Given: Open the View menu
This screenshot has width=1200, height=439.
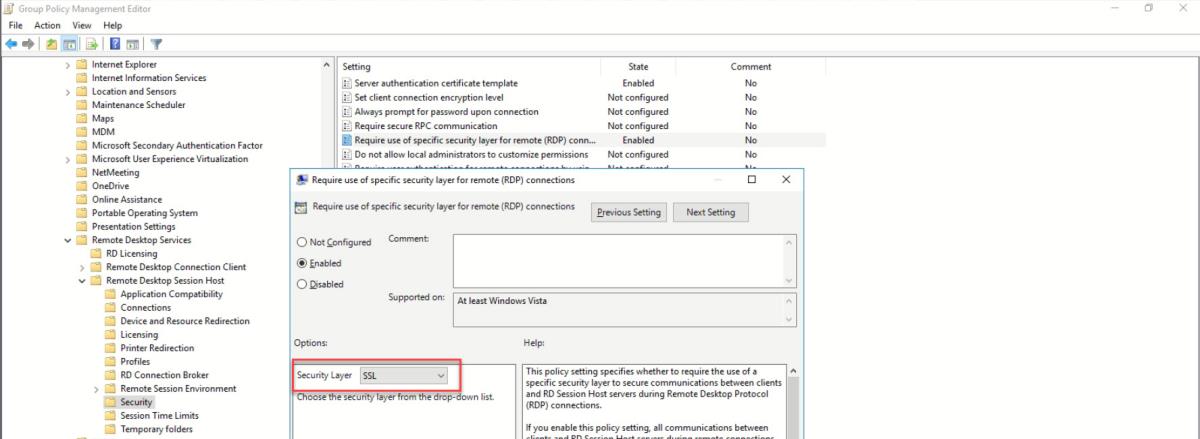Looking at the screenshot, I should tap(82, 25).
